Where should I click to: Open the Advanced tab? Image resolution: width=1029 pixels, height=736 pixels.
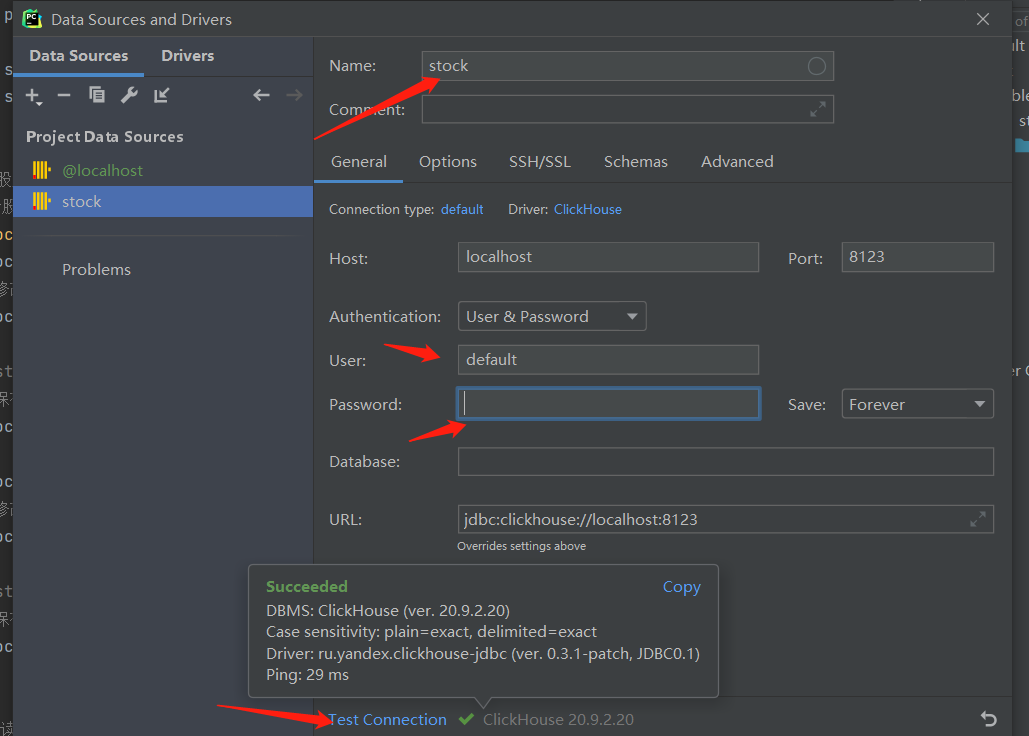(737, 162)
